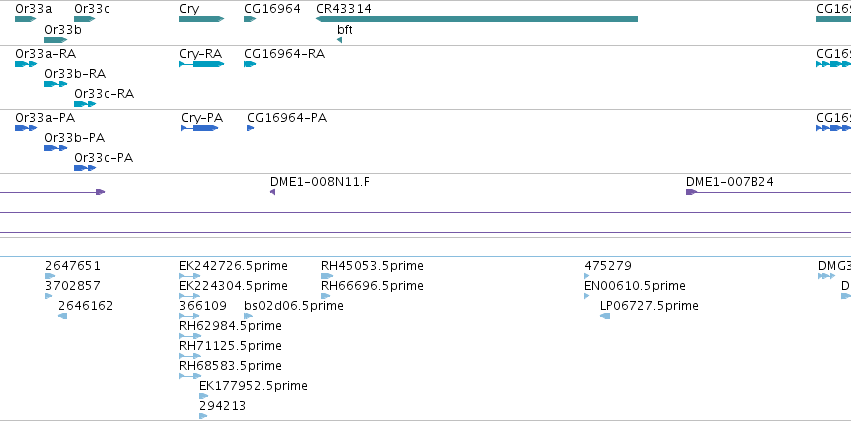The image size is (851, 421).
Task: Click the Cry-RA transcript glyph
Action: 201,64
